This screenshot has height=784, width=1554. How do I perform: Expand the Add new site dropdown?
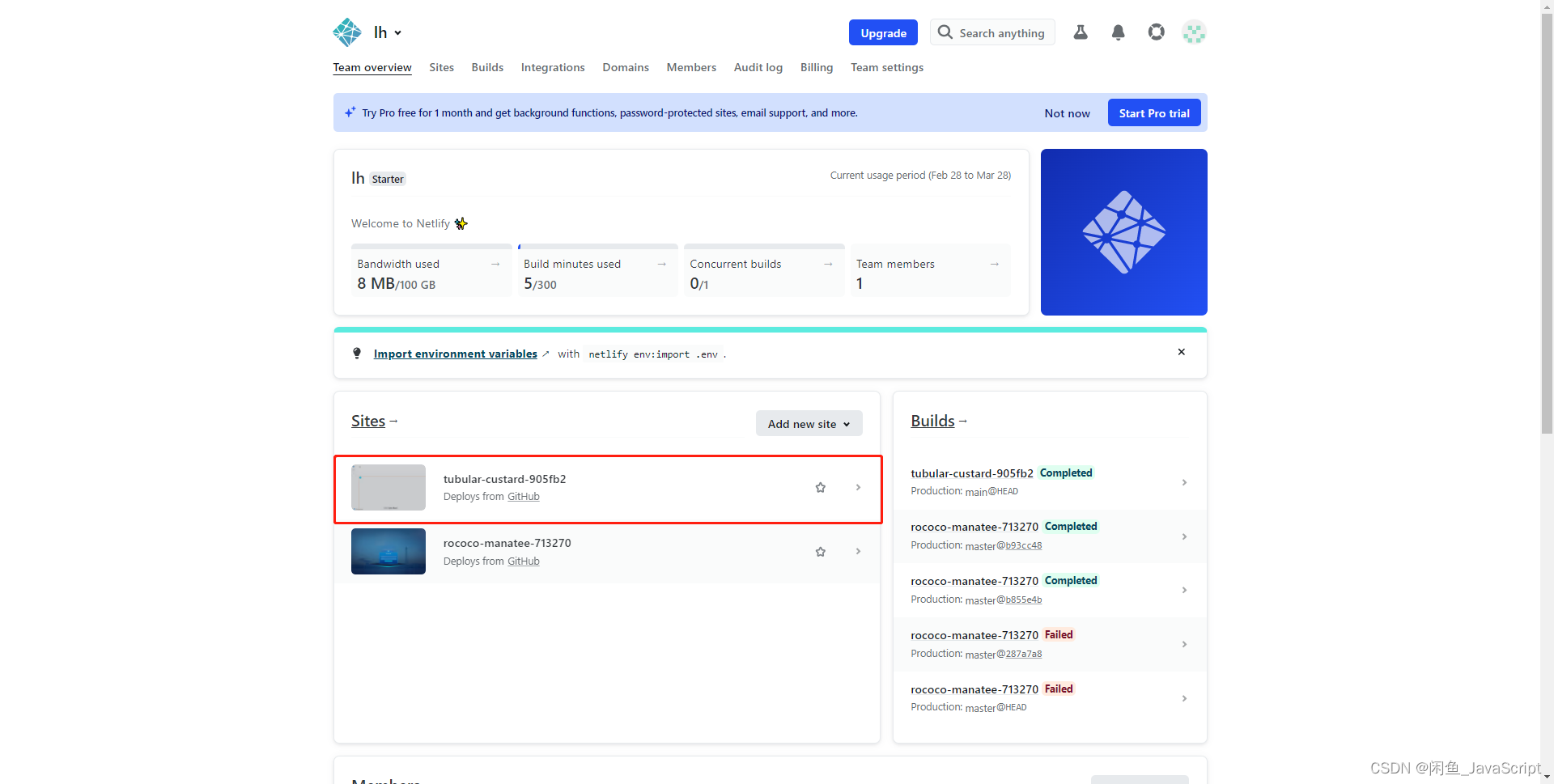tap(809, 423)
